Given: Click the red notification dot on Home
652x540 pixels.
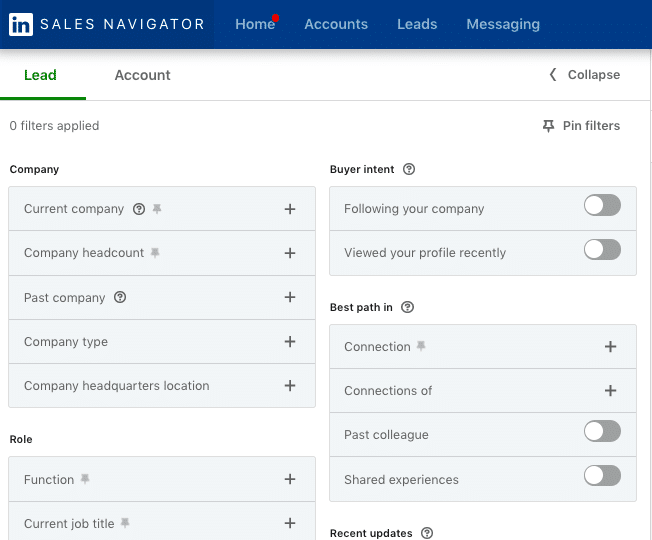Looking at the screenshot, I should coord(275,18).
